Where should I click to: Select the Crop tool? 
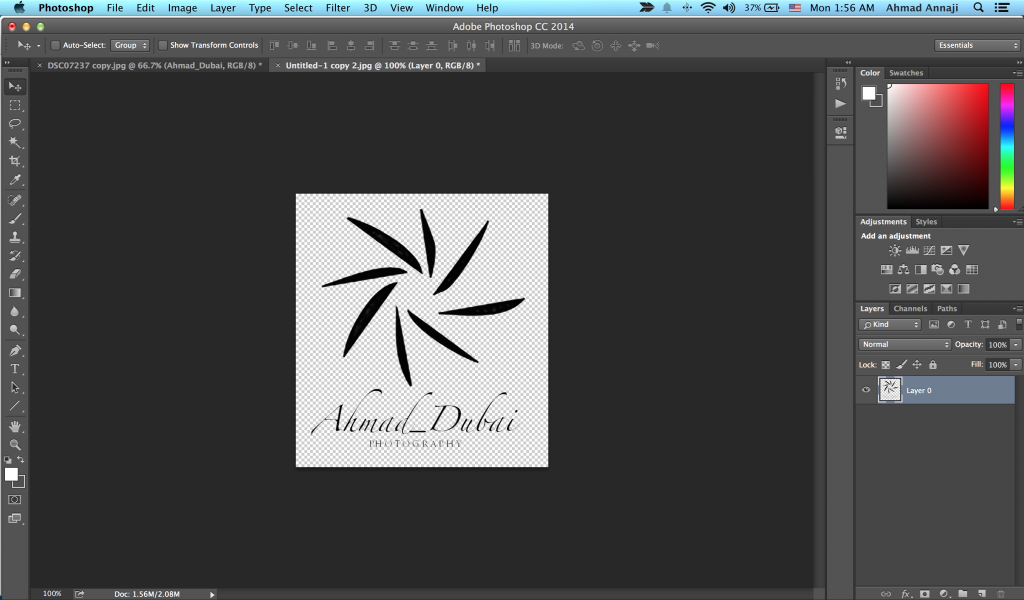click(15, 161)
